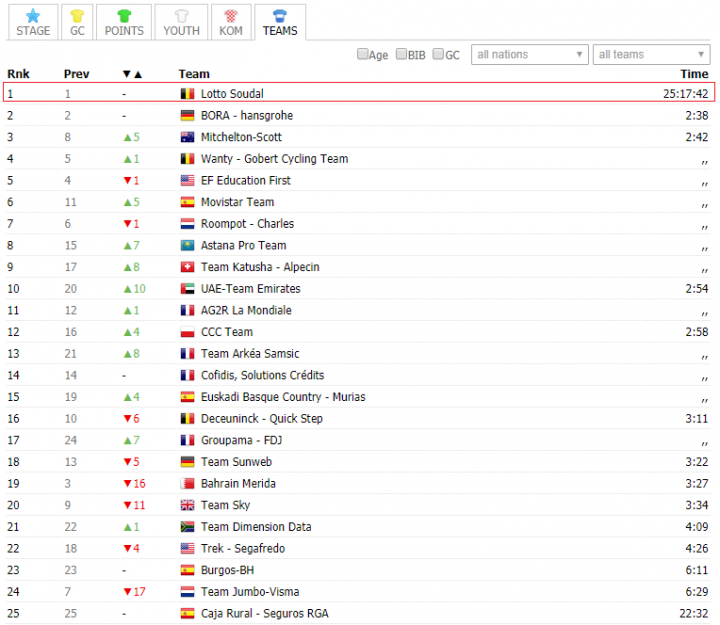
Task: Open Deceuninck - Quick Step link
Action: [x=262, y=418]
